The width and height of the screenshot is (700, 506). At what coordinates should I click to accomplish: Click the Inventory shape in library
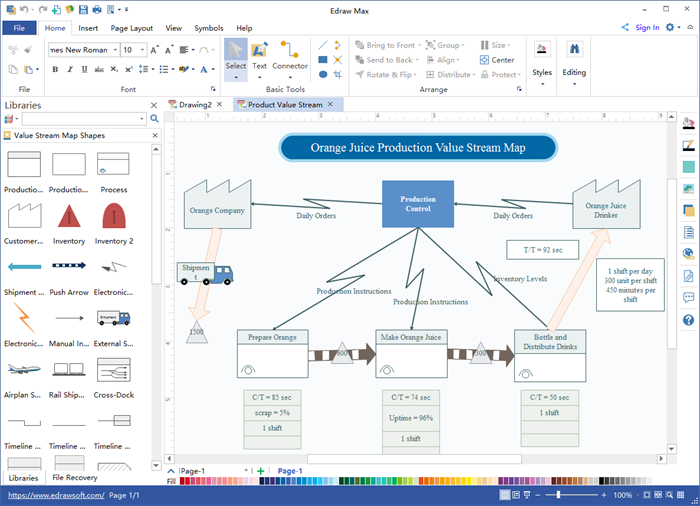point(69,220)
